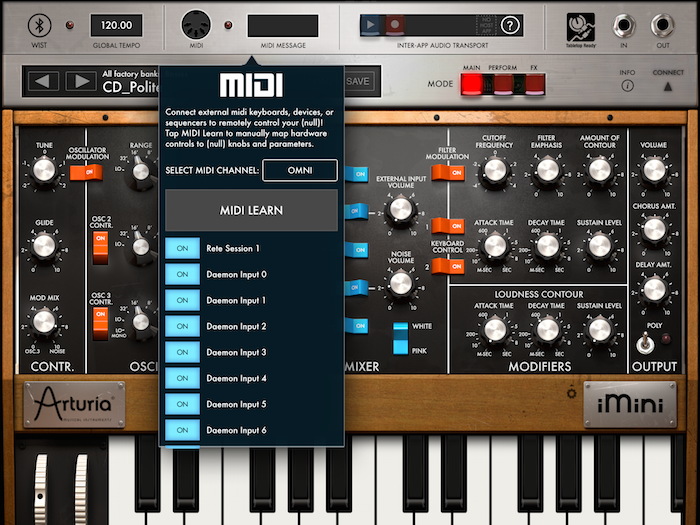Image resolution: width=700 pixels, height=525 pixels.
Task: Toggle Daemon Input 5 ON button
Action: tap(182, 404)
